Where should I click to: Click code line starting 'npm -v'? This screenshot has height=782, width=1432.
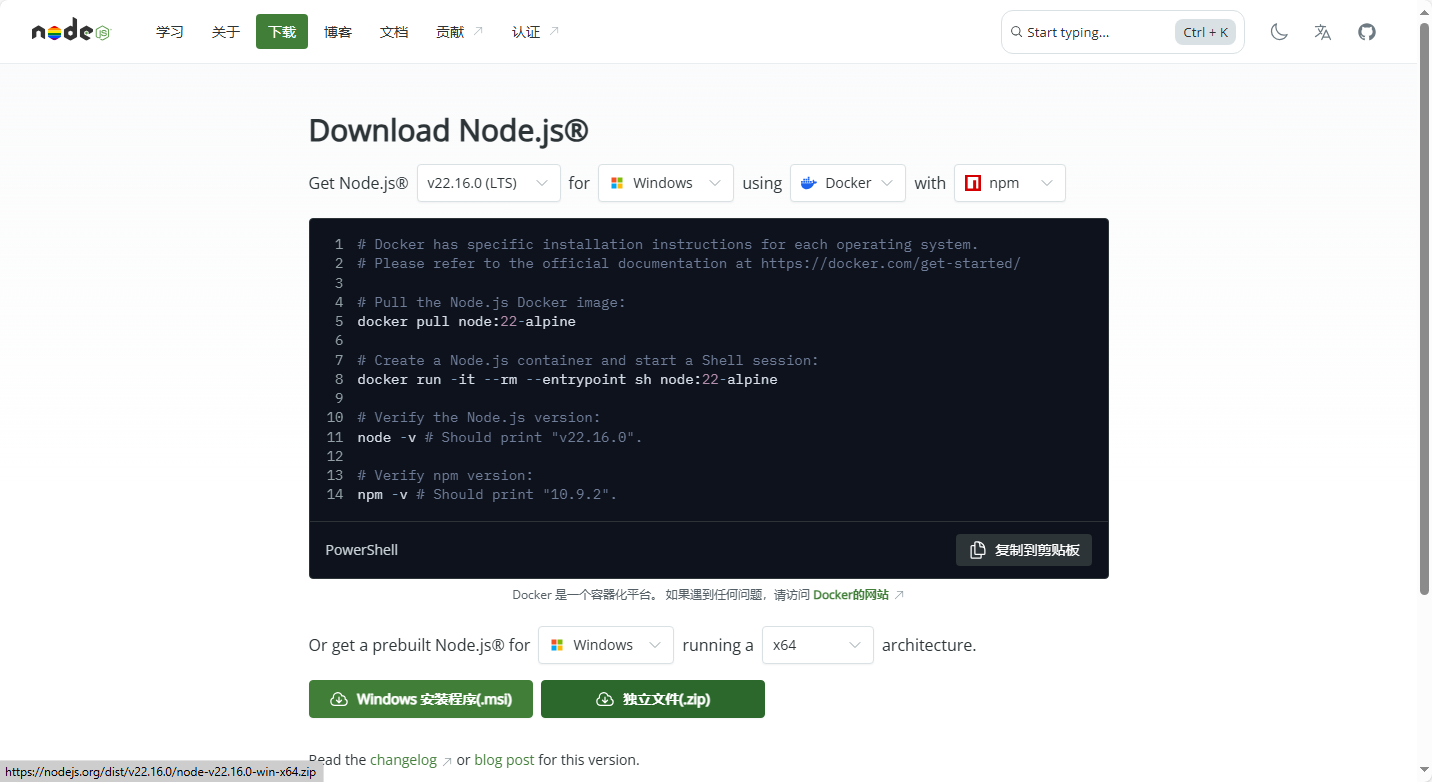click(x=487, y=495)
